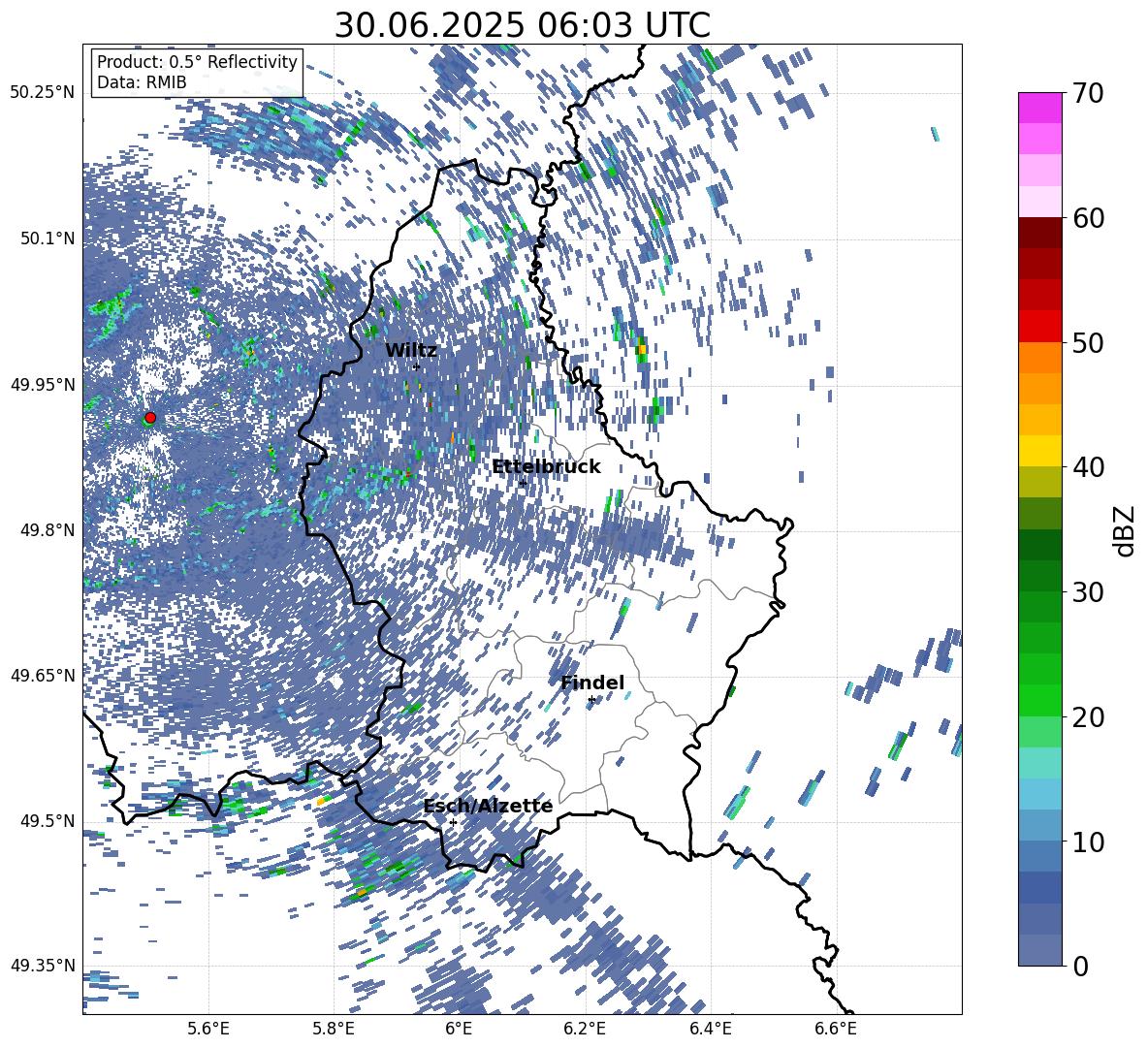Click the 5.6°E longitude label

coord(208,1029)
